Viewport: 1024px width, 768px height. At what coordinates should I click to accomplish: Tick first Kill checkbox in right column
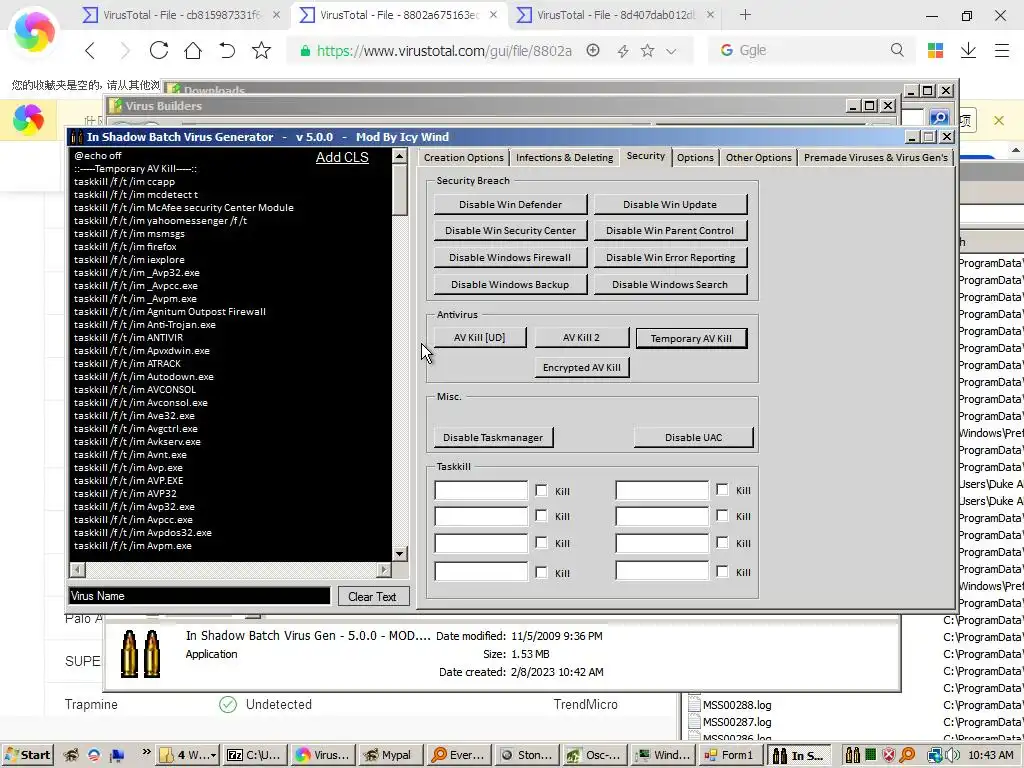tap(722, 489)
